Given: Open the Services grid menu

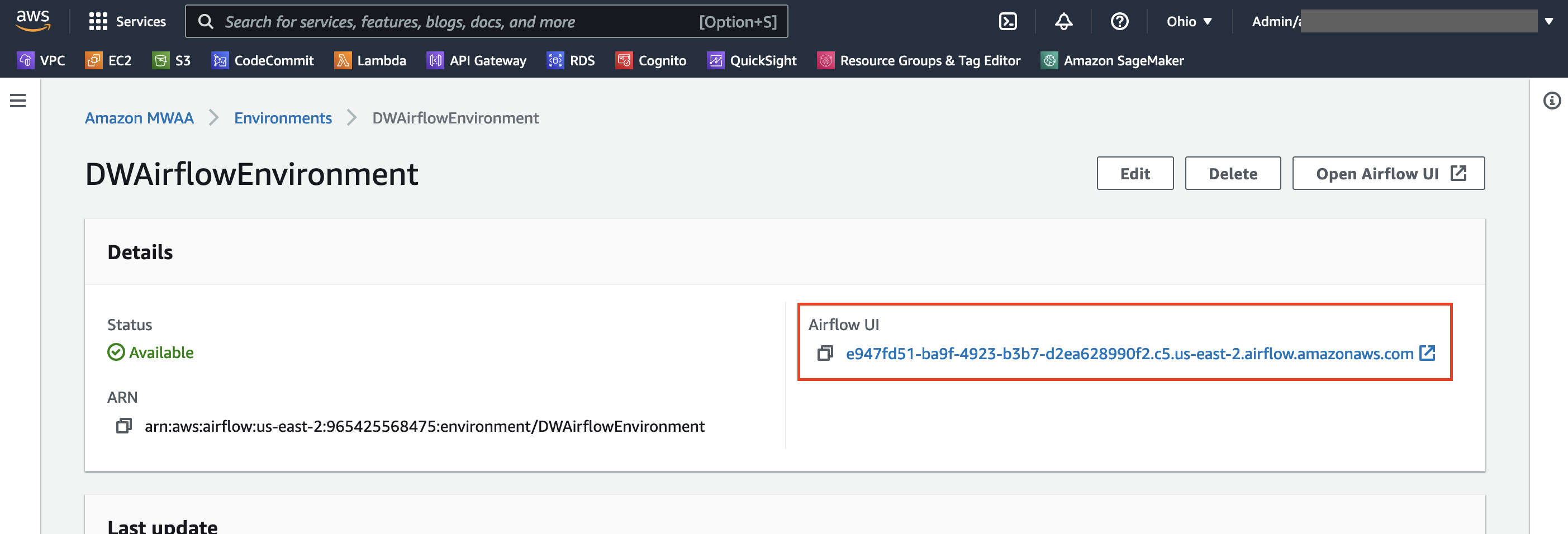Looking at the screenshot, I should click(x=98, y=21).
